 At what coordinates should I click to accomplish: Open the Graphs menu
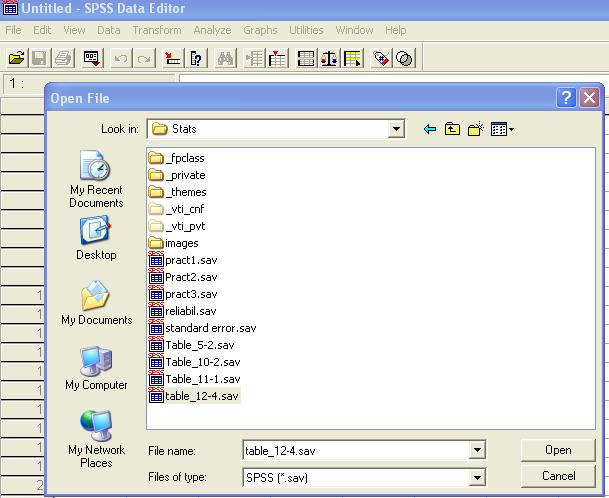pyautogui.click(x=260, y=30)
